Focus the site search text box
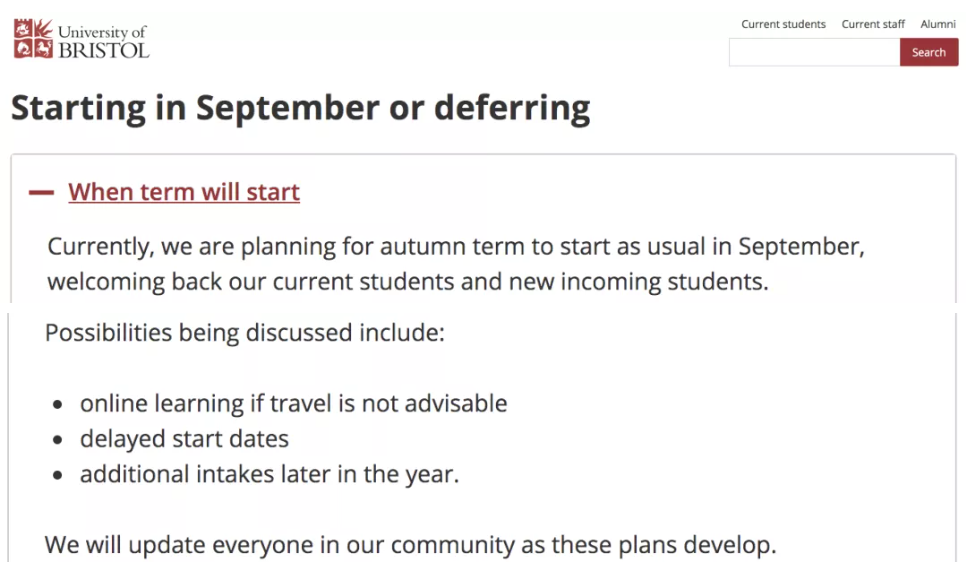Screen dimensions: 966x569 [x=814, y=52]
